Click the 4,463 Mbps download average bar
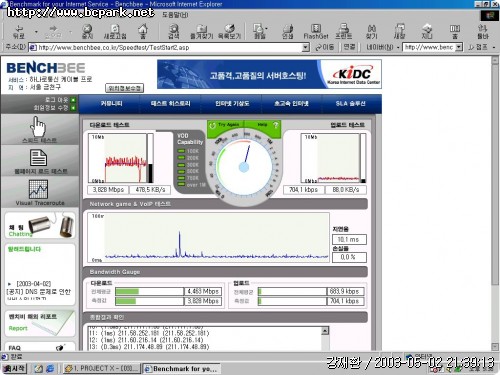Screen dimensions: 500x375 (x=149, y=292)
